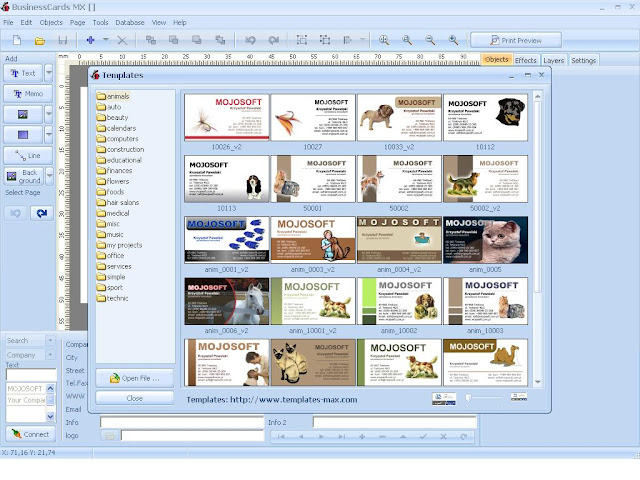Click the Print Preview button
The image size is (640, 480).
click(x=516, y=40)
